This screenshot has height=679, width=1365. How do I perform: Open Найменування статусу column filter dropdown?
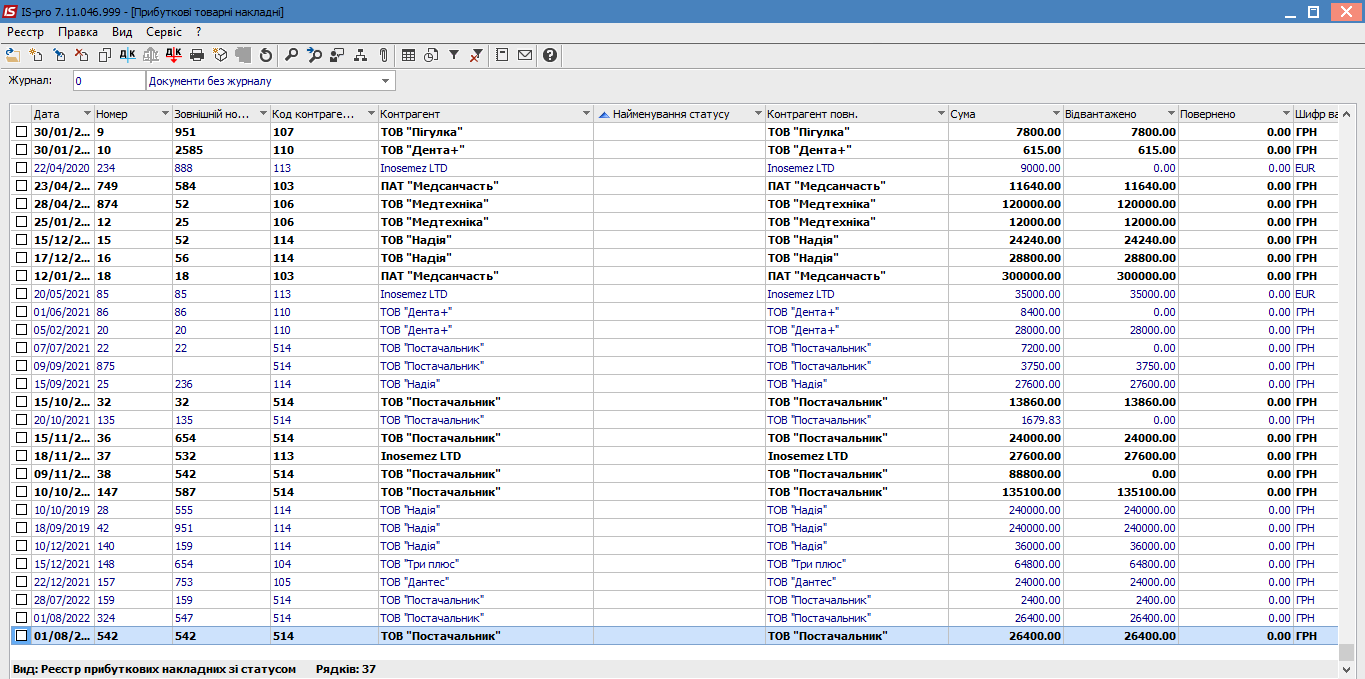(x=758, y=114)
